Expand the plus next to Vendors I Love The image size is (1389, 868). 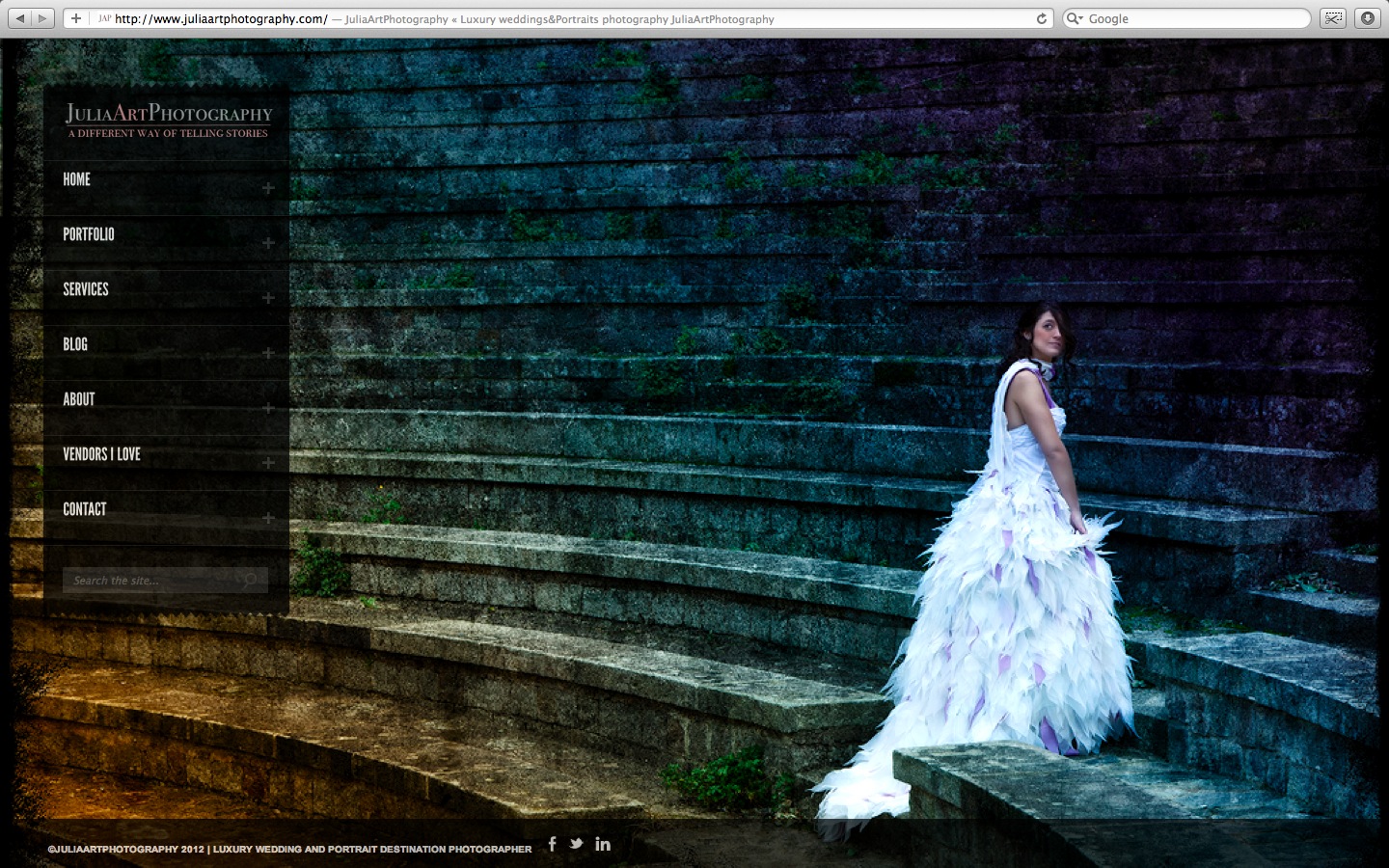pyautogui.click(x=268, y=463)
